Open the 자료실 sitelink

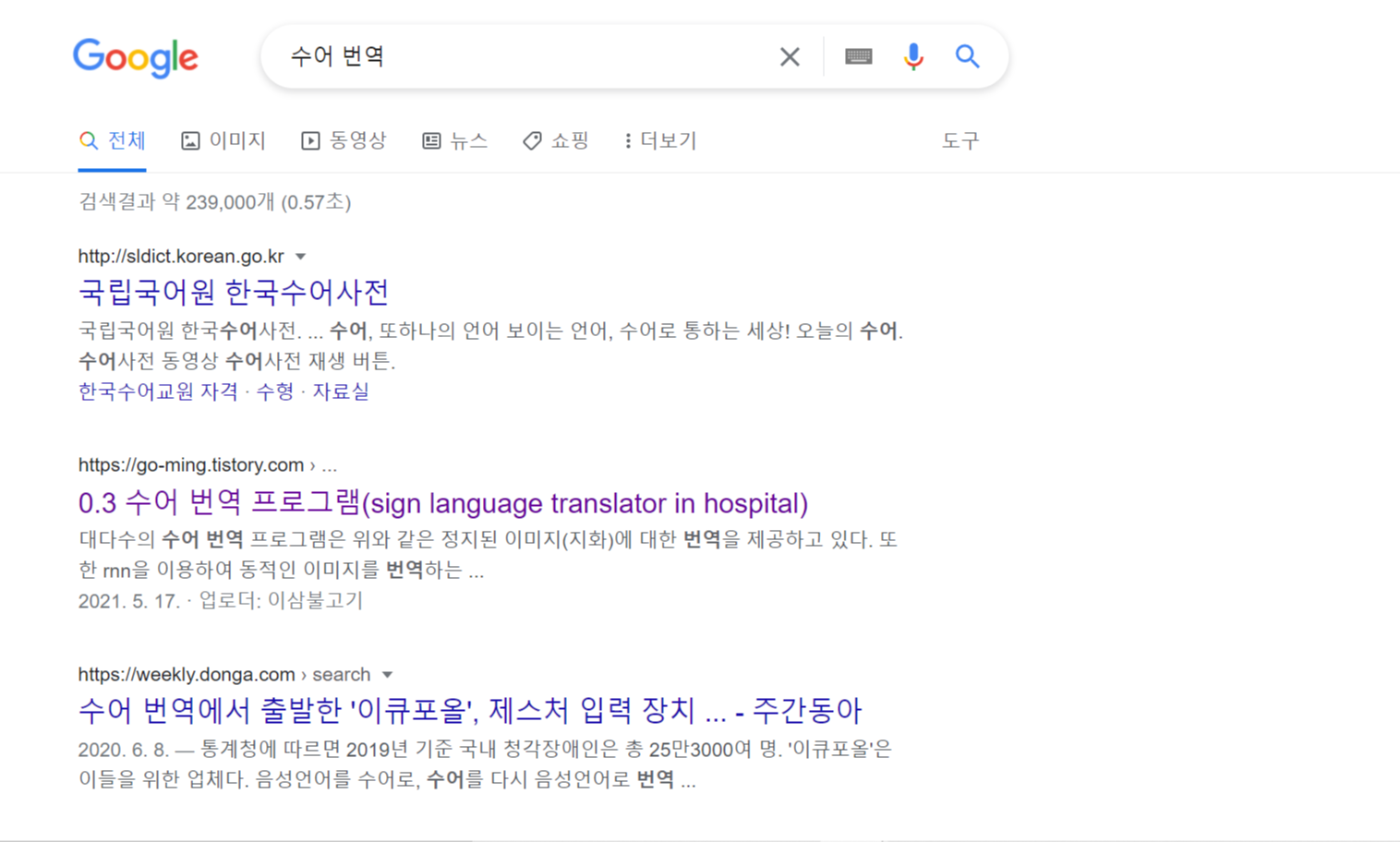pos(341,391)
